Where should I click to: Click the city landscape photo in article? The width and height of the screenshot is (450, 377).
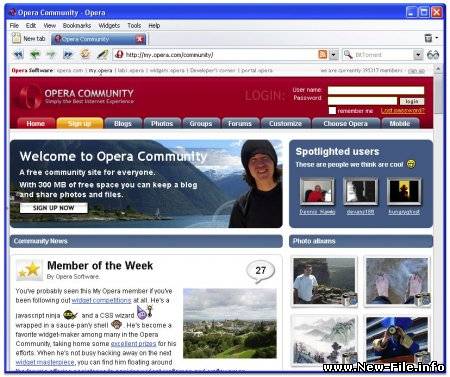[230, 323]
